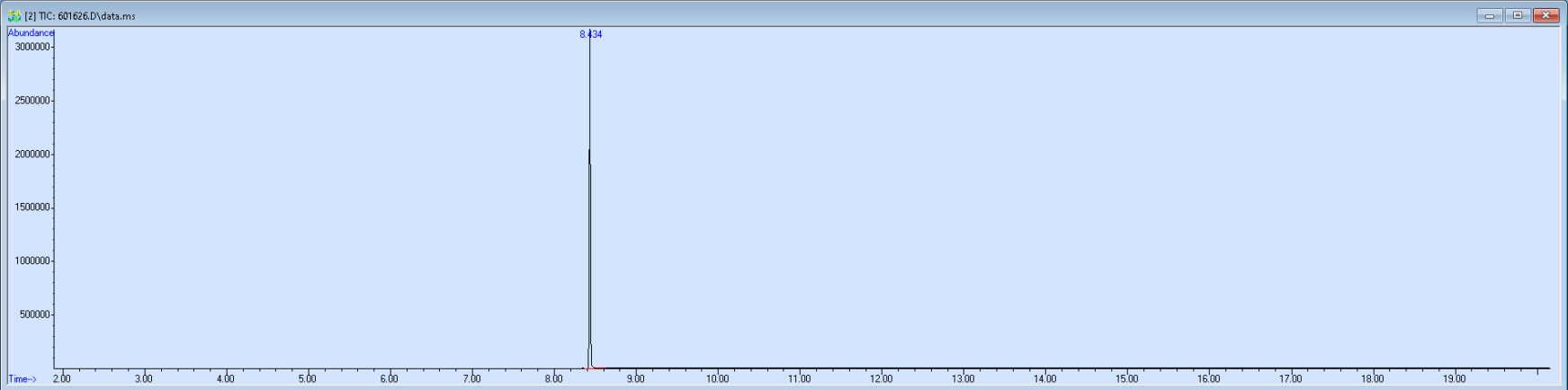Click the 15.00 time axis label
The height and width of the screenshot is (390, 1568).
pos(1126,379)
